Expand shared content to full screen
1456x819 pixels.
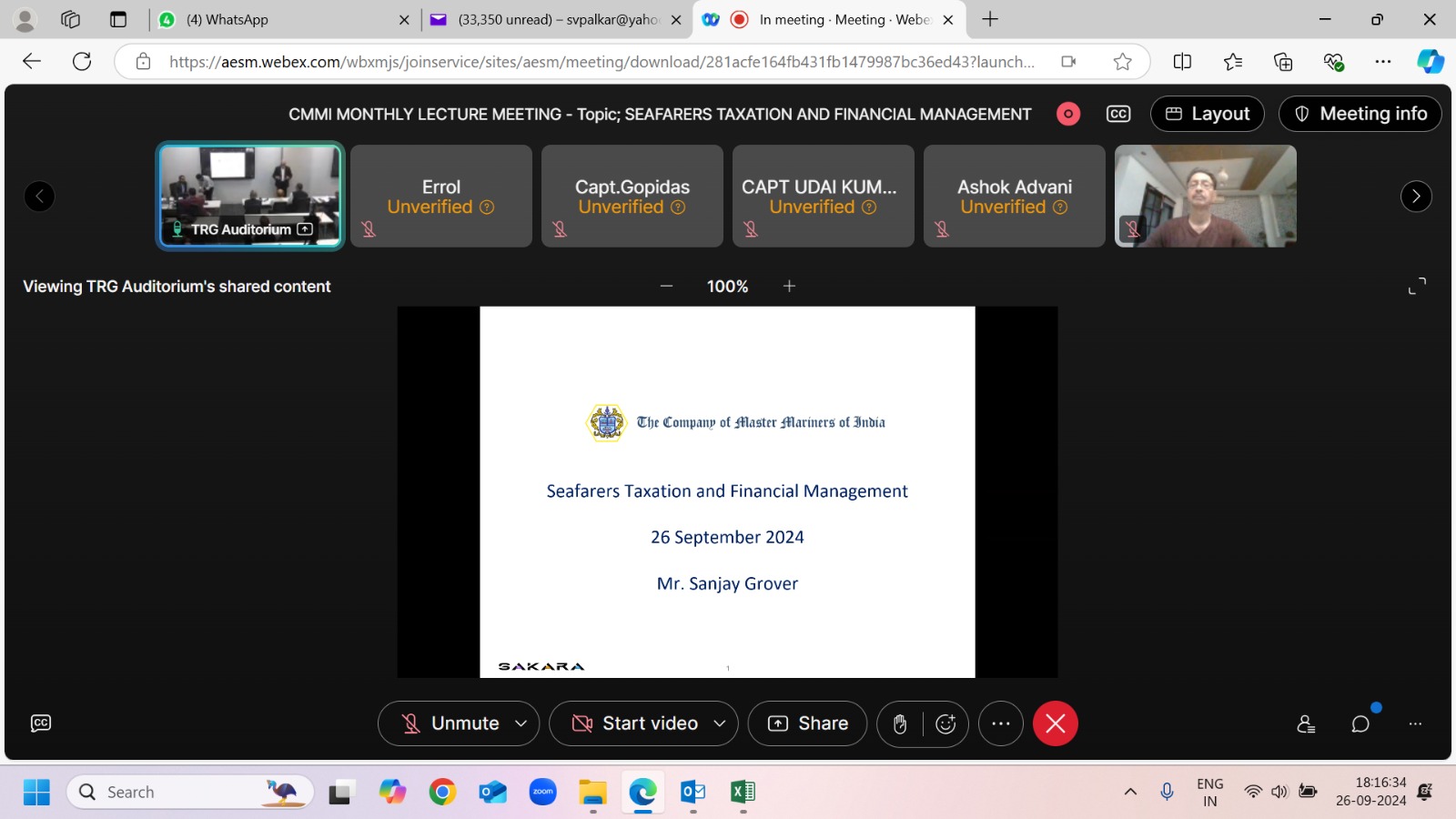coord(1417,286)
